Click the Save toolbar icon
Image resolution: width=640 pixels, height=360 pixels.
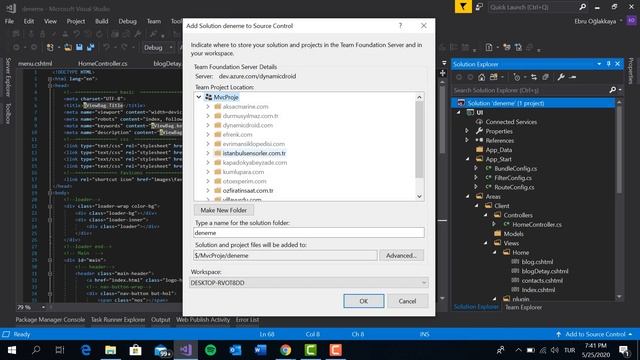pyautogui.click(x=79, y=48)
